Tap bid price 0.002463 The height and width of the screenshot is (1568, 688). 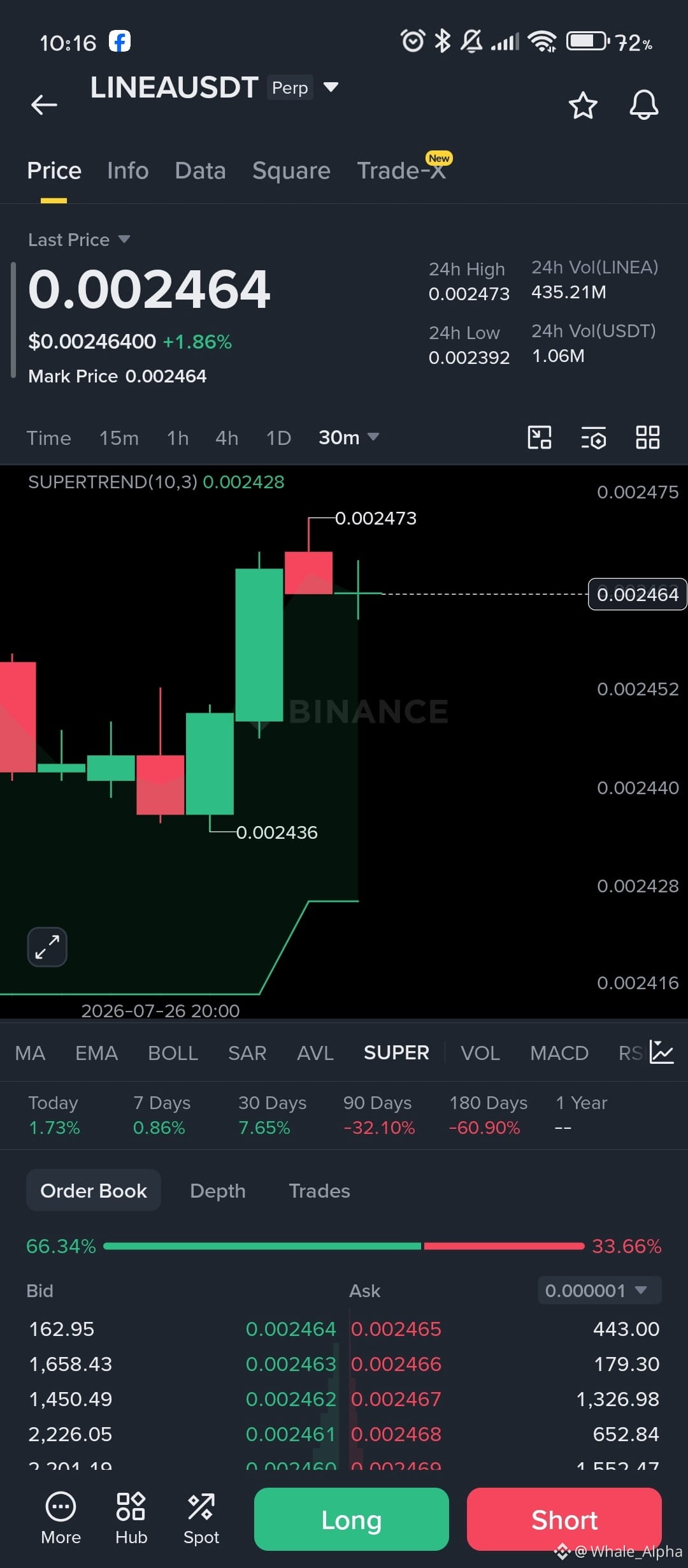[290, 1364]
